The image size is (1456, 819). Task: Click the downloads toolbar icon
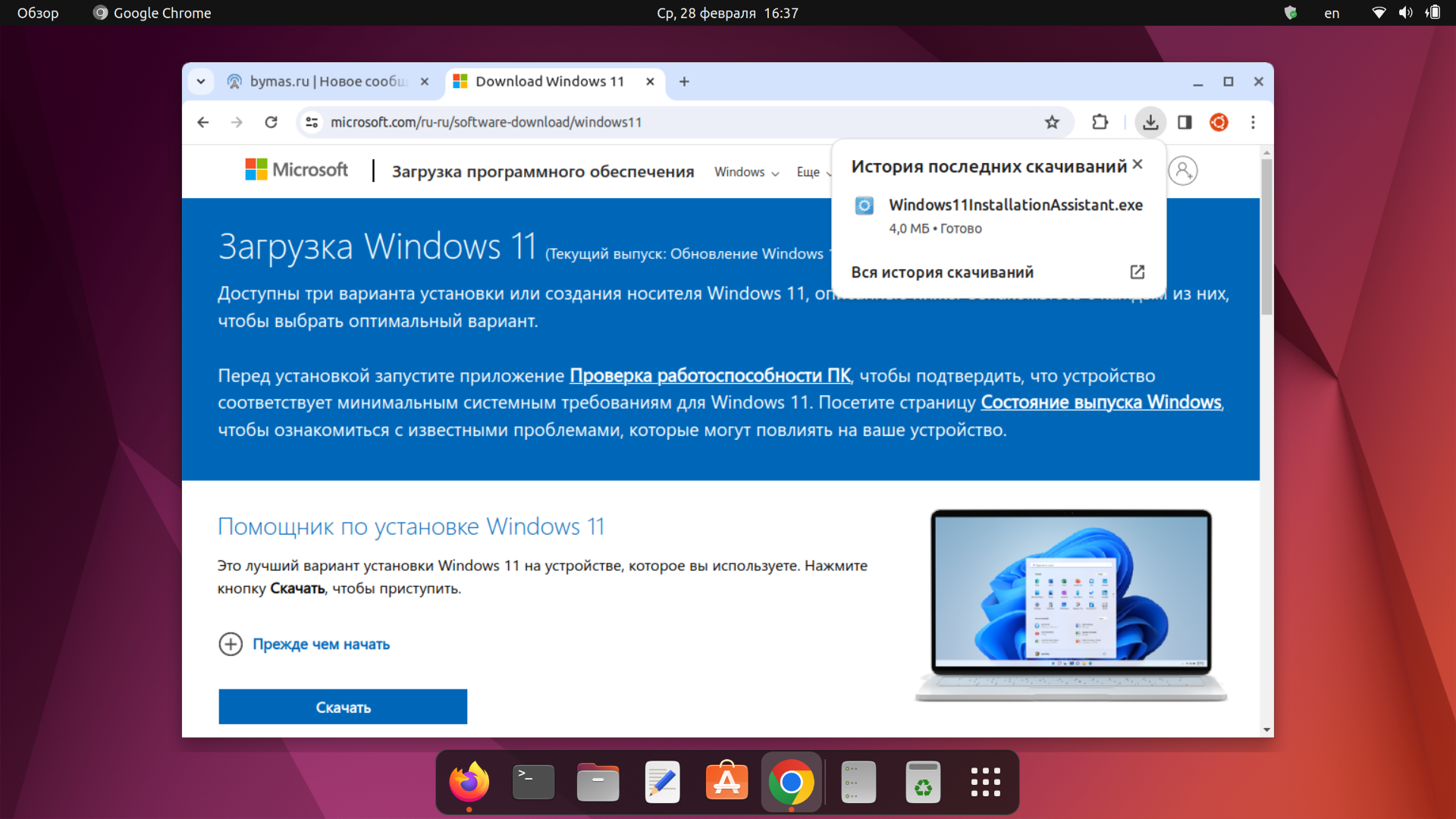[x=1150, y=122]
